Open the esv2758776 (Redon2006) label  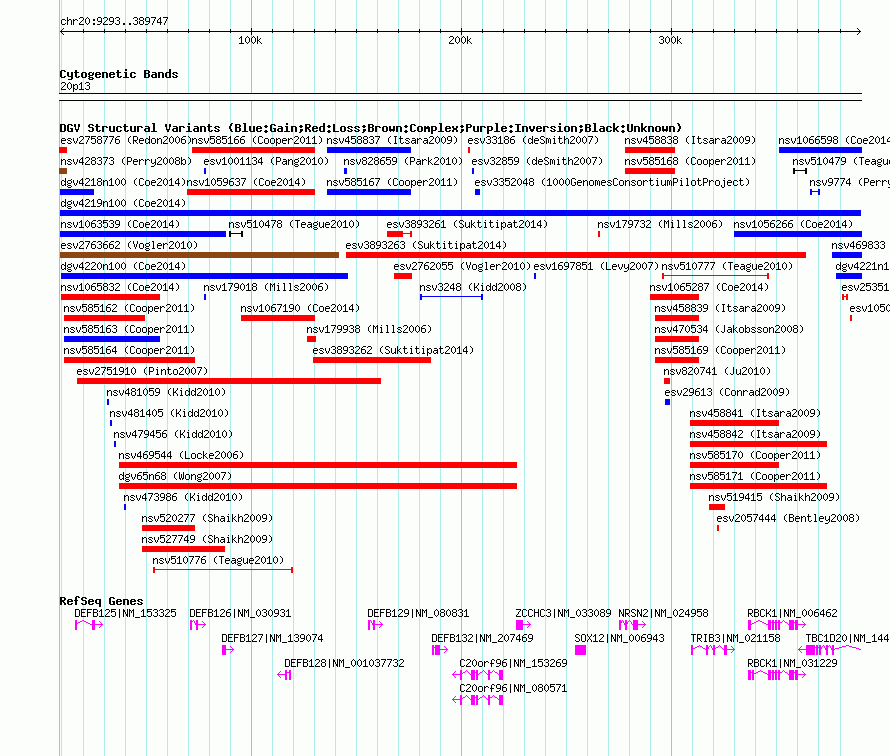click(123, 140)
